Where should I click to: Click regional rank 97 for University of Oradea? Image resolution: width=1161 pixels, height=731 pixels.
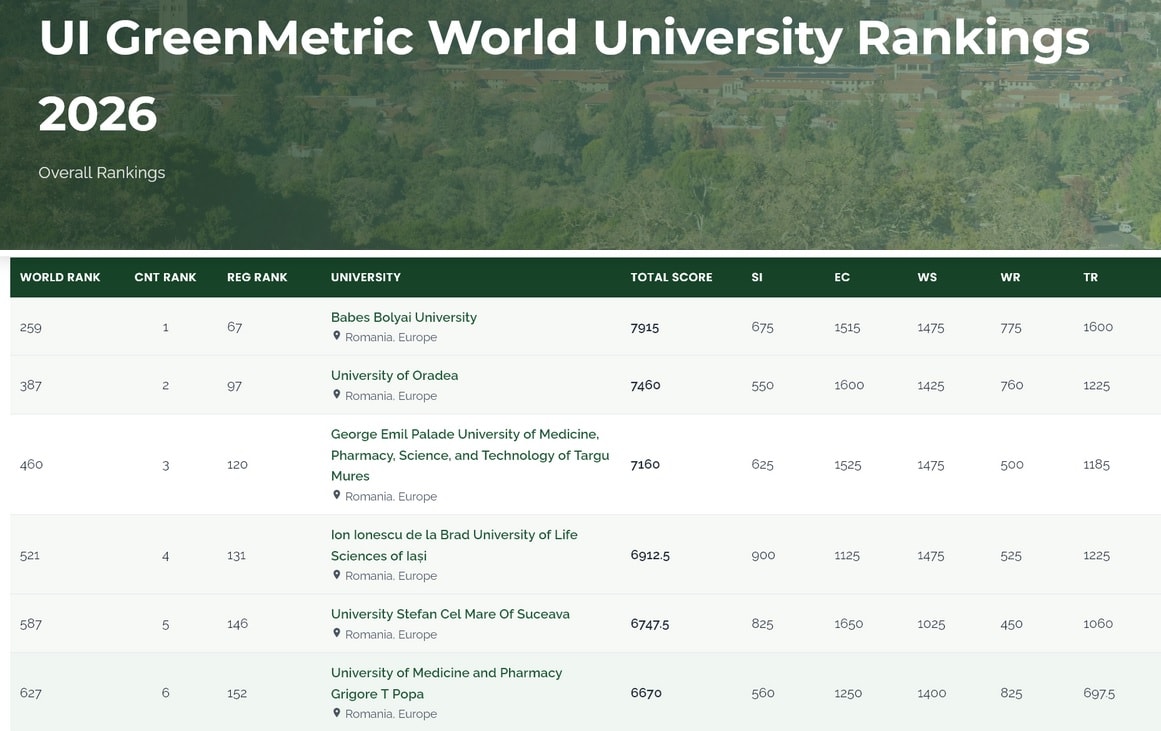pos(234,385)
